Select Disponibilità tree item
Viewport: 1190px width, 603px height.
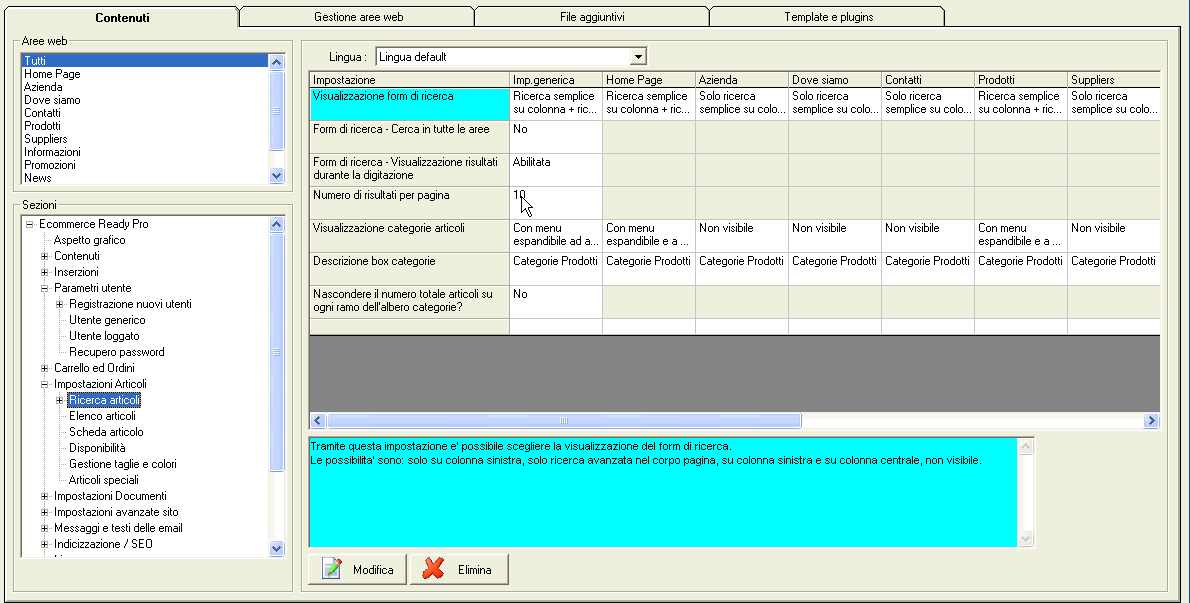pos(97,448)
